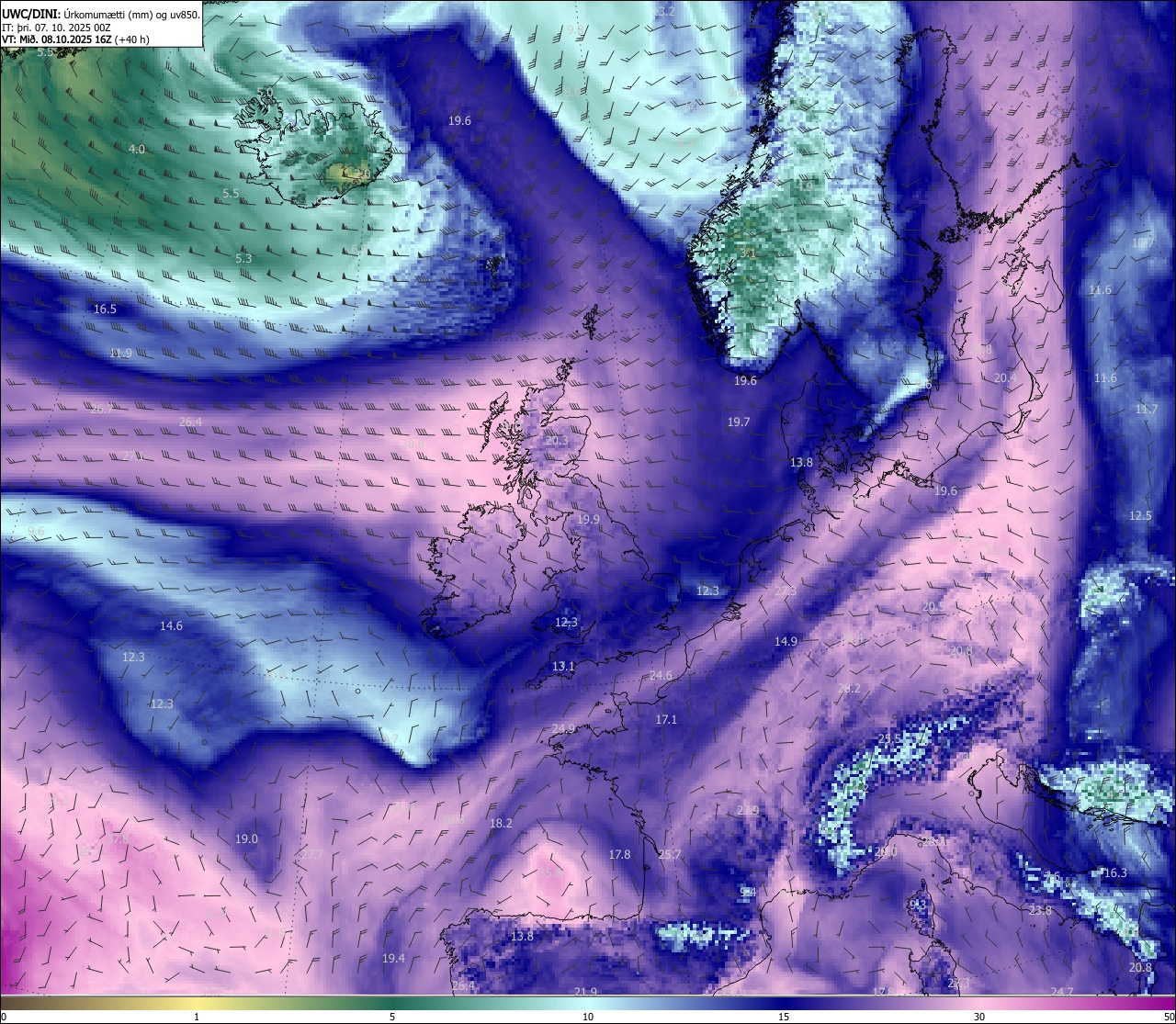Click the 19.0 value label
Image resolution: width=1176 pixels, height=1024 pixels.
[246, 839]
